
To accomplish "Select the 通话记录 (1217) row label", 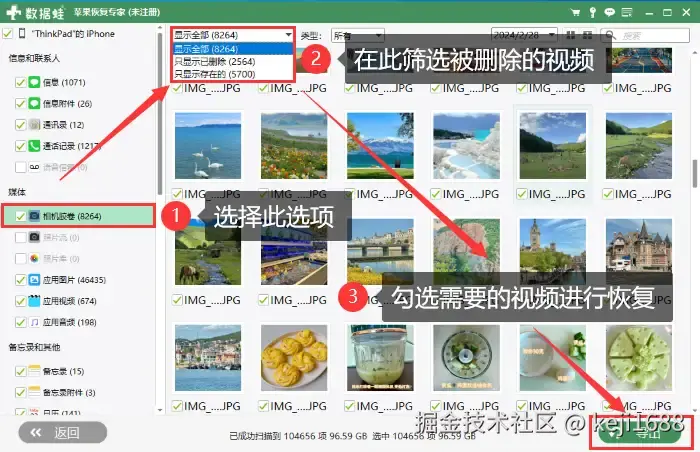I will point(71,146).
